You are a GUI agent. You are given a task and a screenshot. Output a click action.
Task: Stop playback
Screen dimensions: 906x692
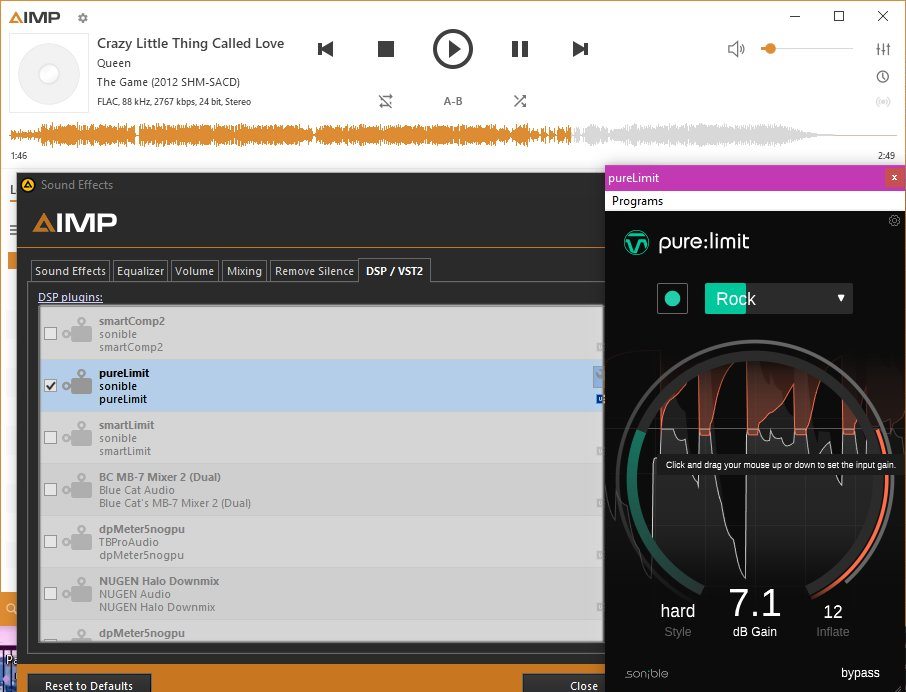click(386, 49)
